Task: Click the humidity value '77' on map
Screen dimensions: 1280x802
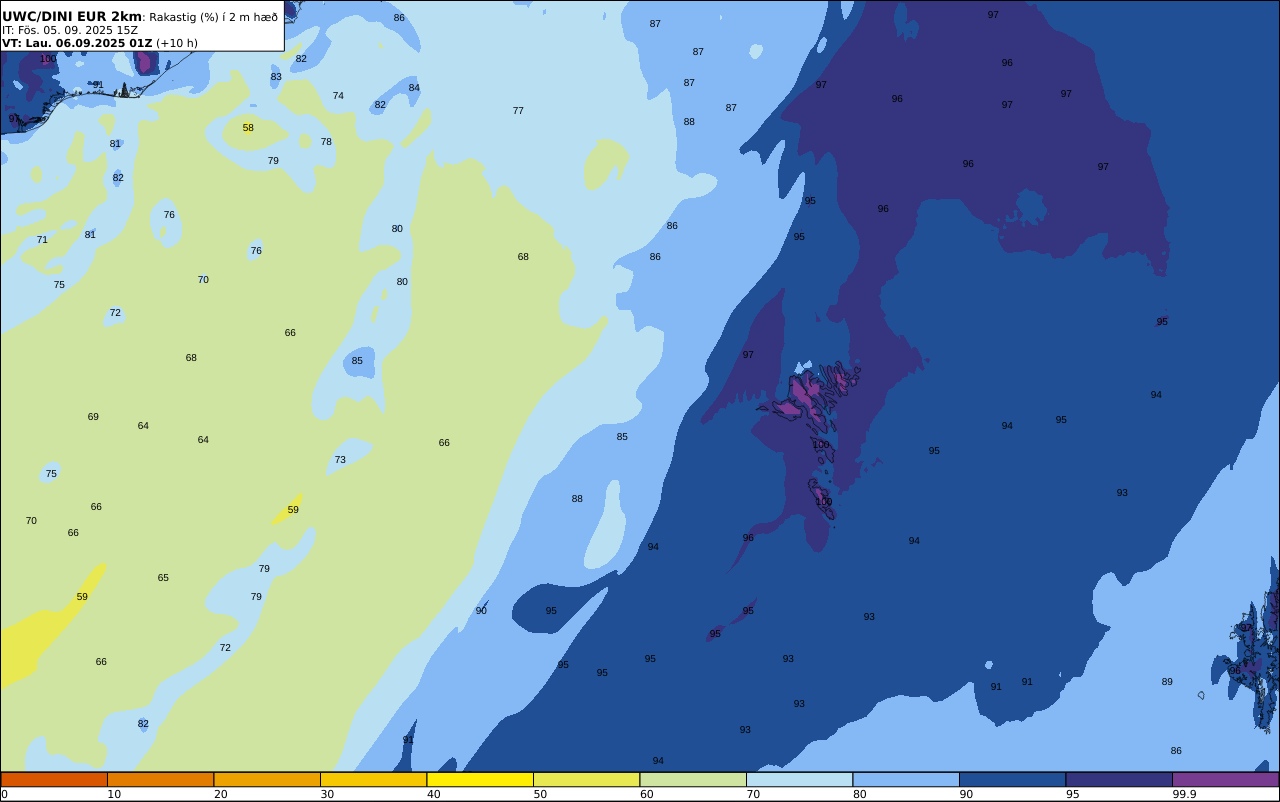Action: [x=518, y=111]
